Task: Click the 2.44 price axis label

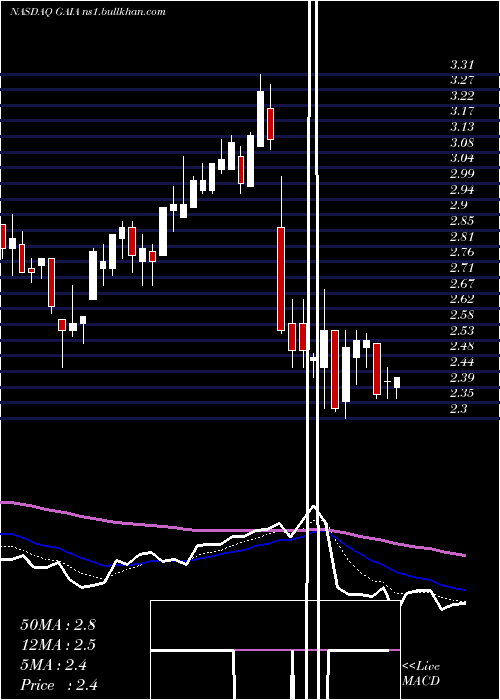Action: 462,362
